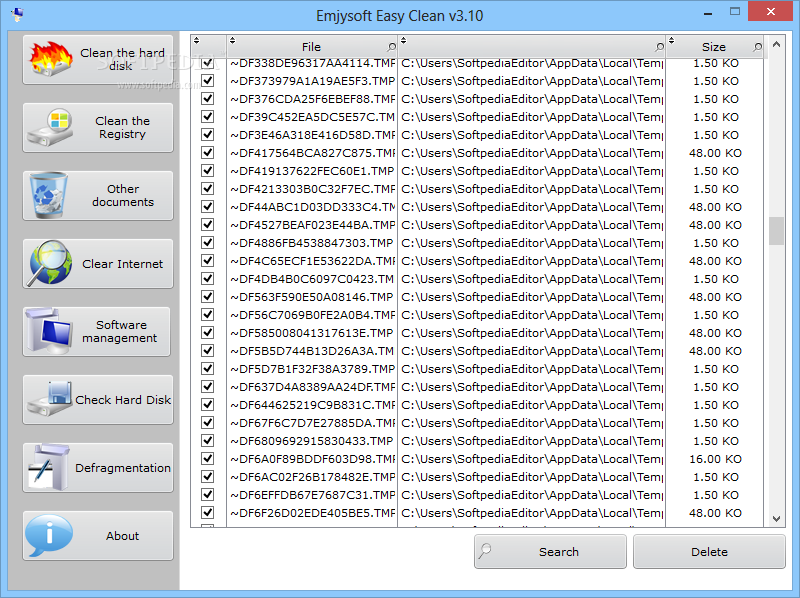This screenshot has width=800, height=598.
Task: Open Other documents section
Action: tap(98, 195)
